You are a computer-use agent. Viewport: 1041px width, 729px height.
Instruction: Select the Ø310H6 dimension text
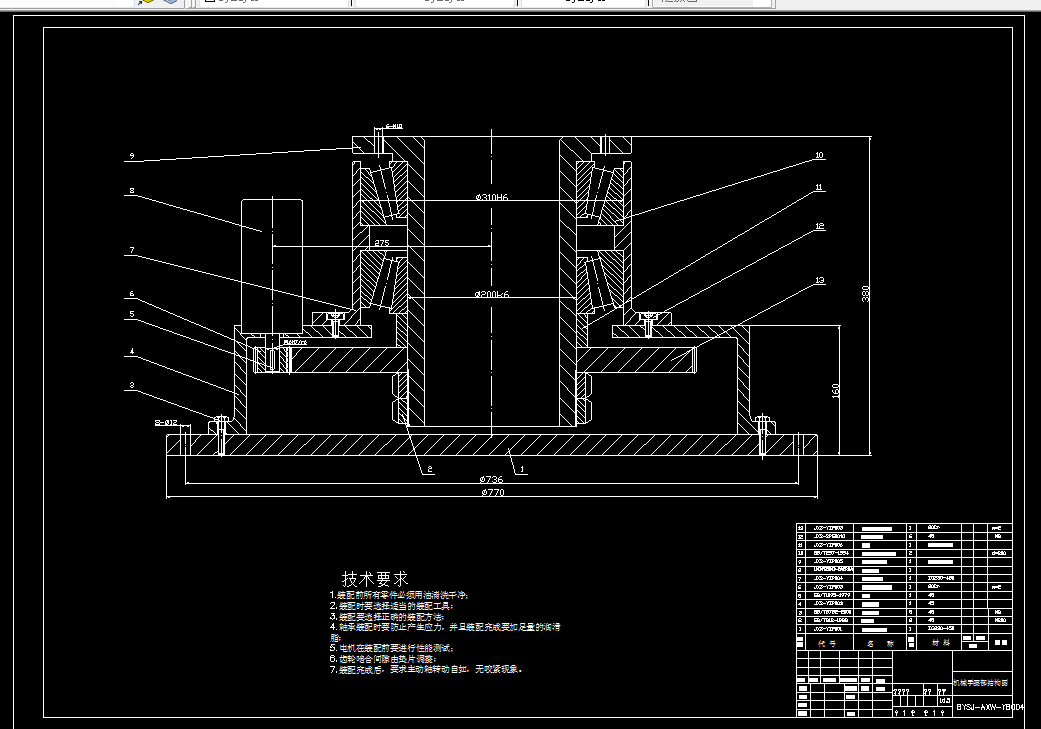491,197
